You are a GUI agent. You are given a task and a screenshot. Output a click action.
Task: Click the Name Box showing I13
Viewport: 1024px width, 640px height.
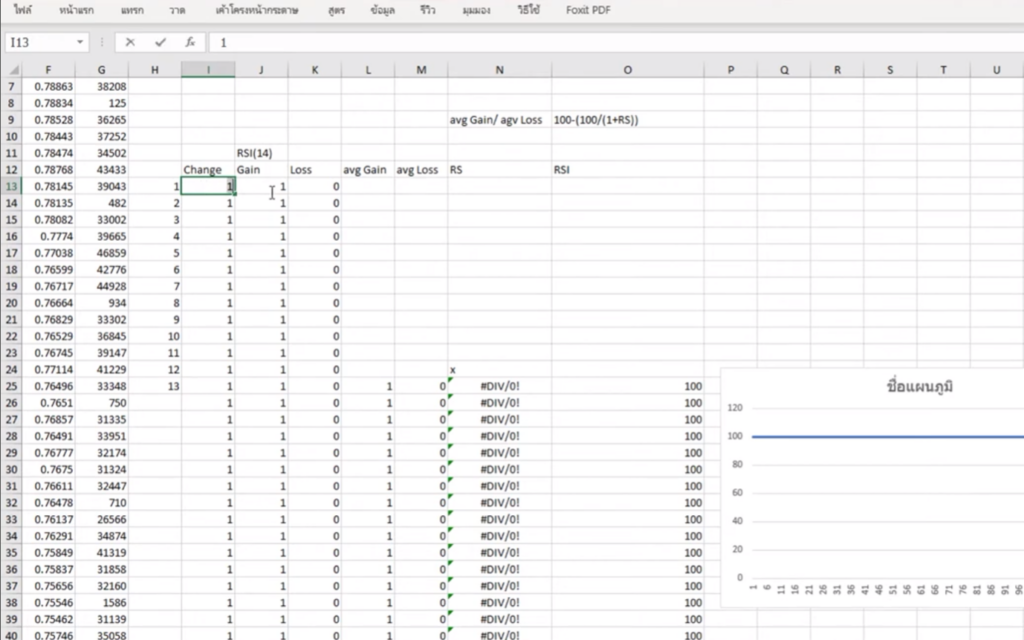pyautogui.click(x=39, y=42)
